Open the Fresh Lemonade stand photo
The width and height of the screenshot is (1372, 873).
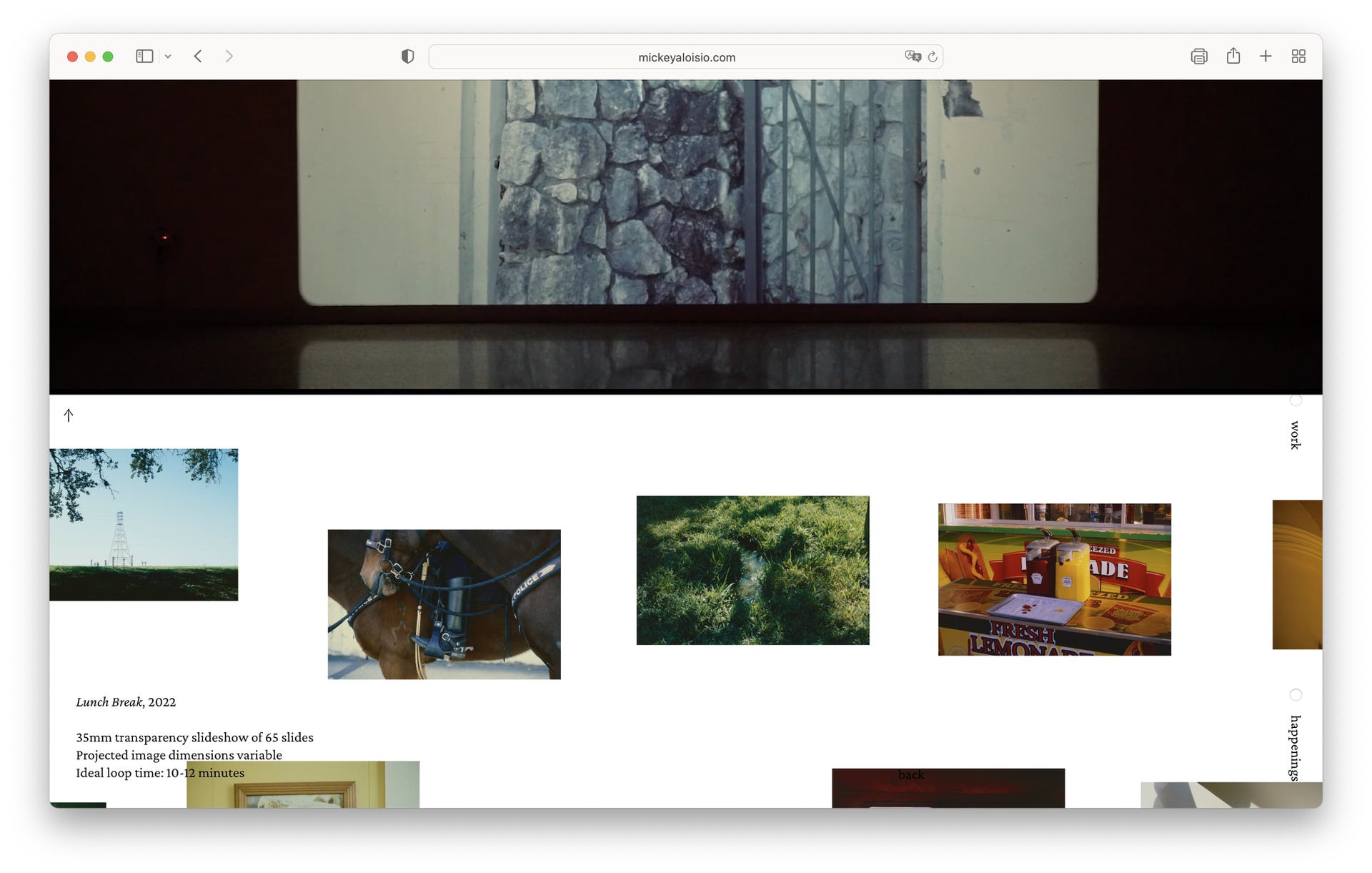(x=1054, y=579)
